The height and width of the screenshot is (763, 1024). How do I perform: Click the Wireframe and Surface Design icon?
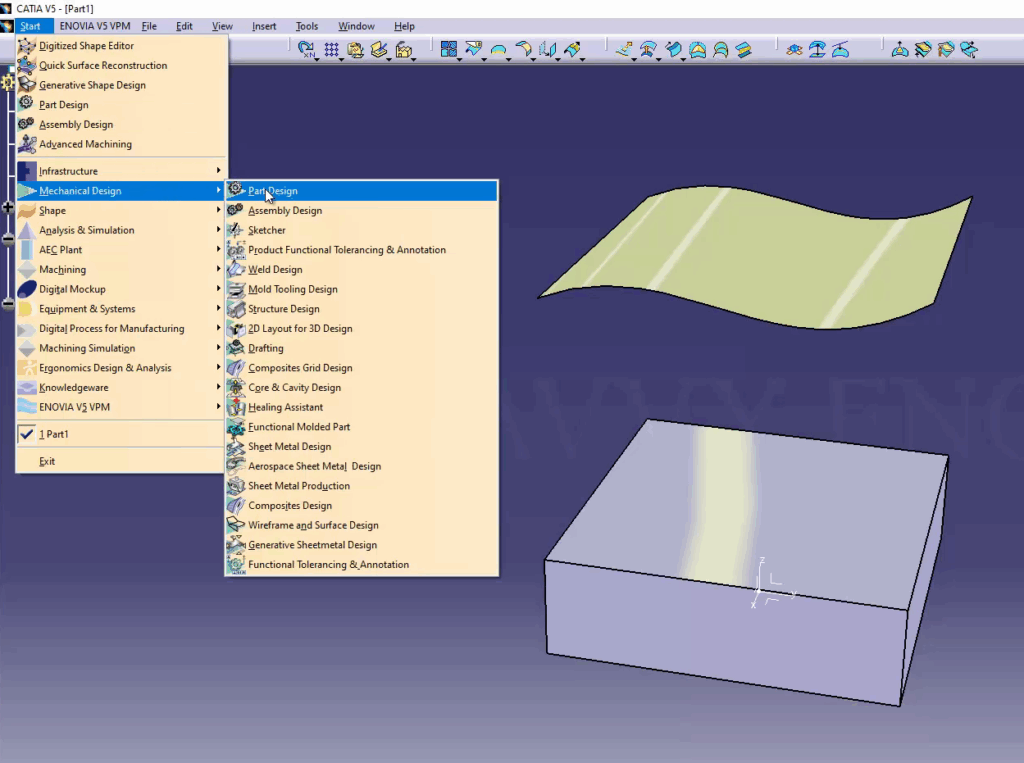237,525
